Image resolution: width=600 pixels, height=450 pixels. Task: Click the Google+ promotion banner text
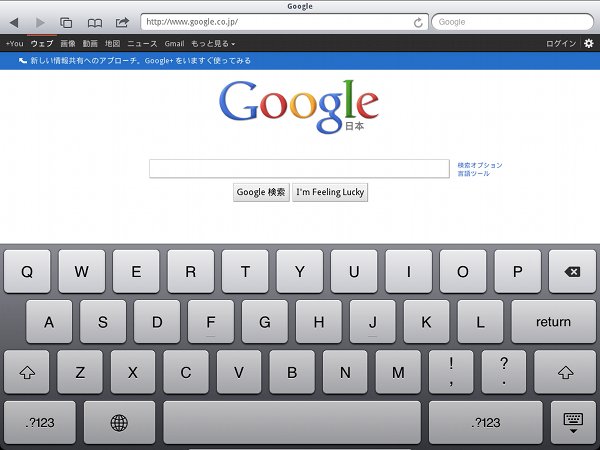point(141,60)
